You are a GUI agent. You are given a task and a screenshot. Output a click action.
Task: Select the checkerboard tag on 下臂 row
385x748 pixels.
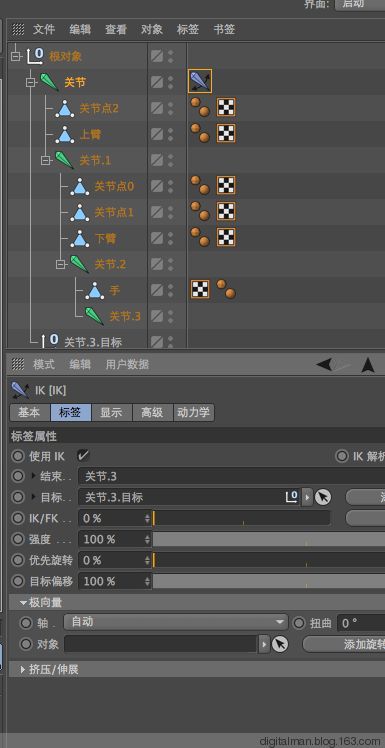[226, 237]
